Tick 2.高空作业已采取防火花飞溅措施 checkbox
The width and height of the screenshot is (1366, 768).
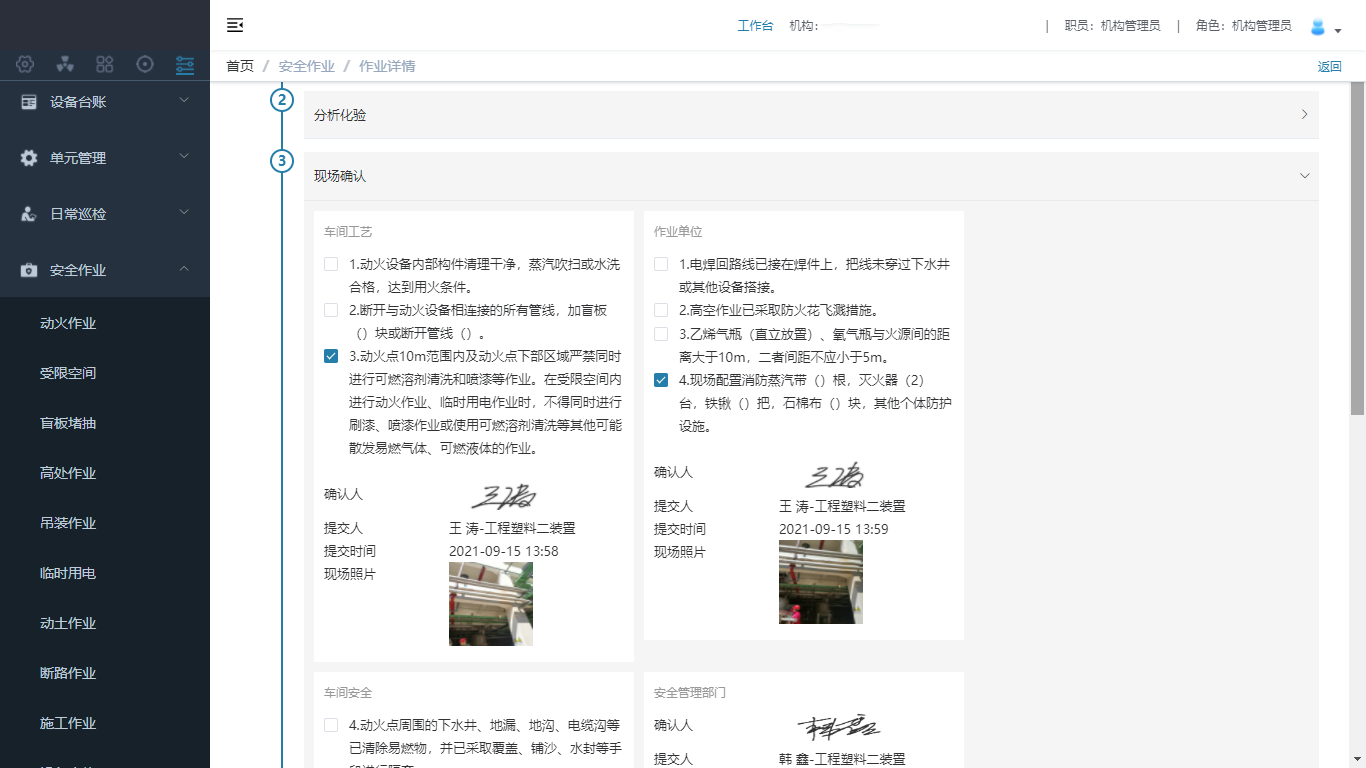(x=661, y=310)
